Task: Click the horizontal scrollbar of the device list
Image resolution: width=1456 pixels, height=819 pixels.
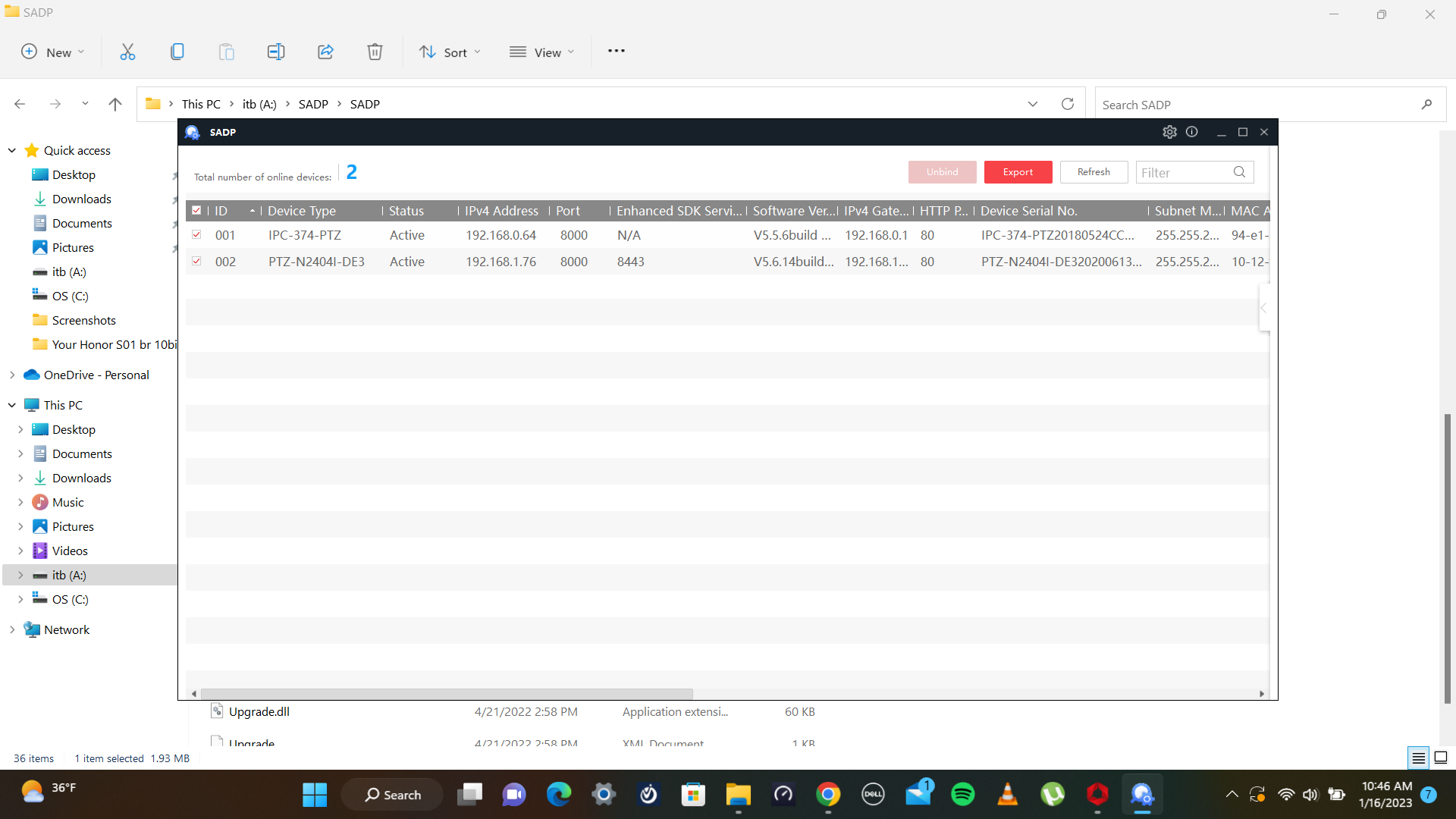Action: (447, 694)
